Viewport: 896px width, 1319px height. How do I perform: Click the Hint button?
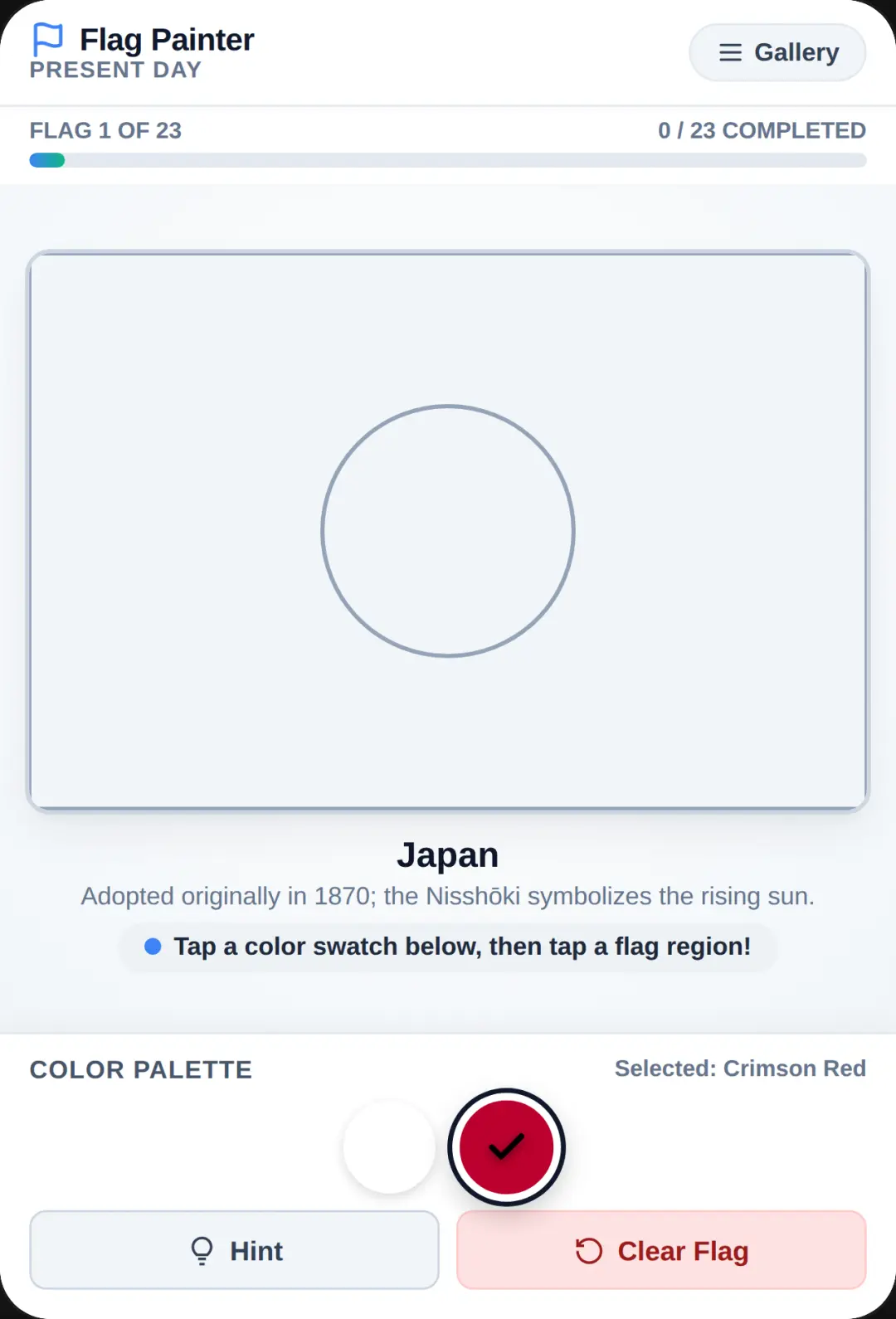point(234,1250)
